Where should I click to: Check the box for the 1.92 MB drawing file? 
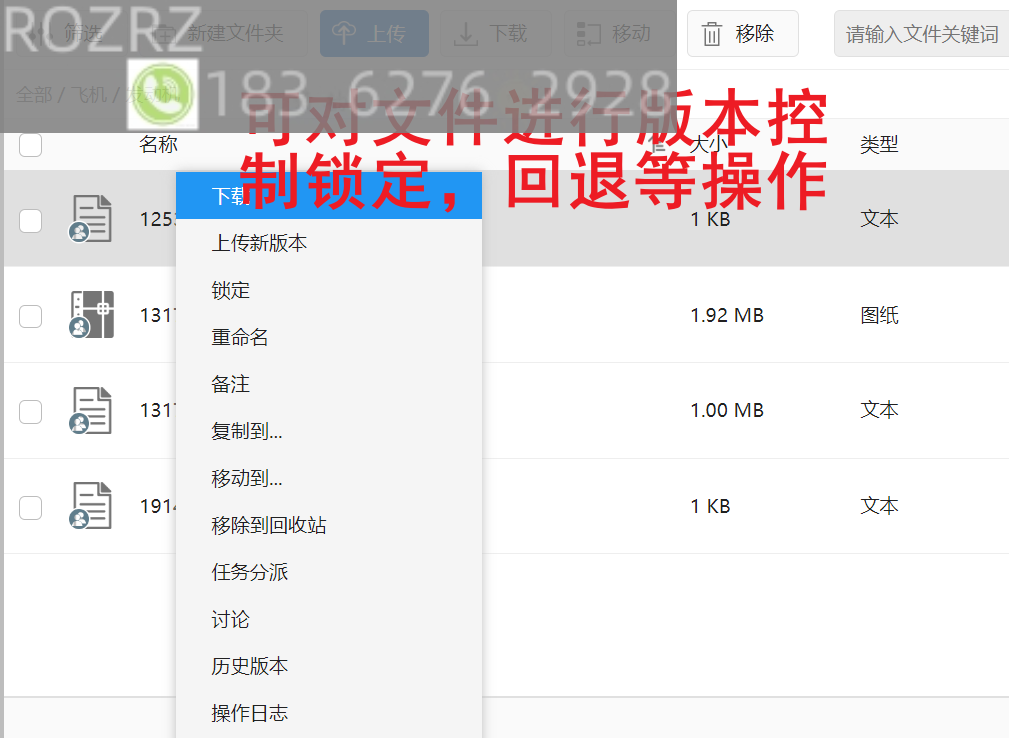[31, 316]
